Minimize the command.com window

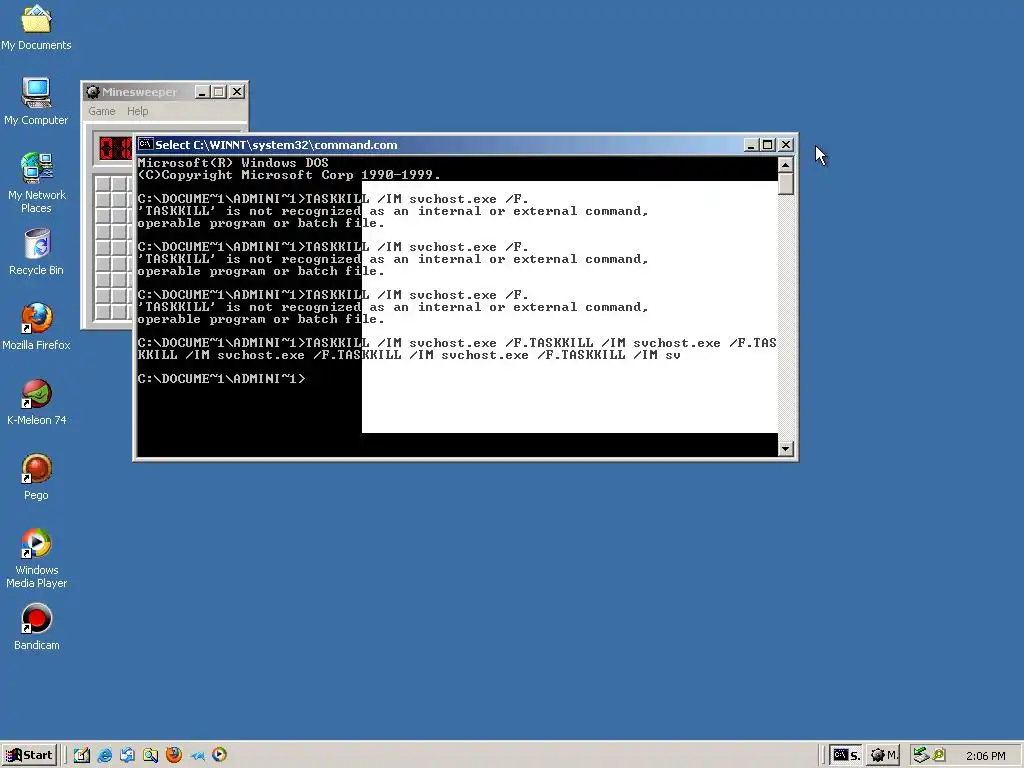(x=751, y=145)
